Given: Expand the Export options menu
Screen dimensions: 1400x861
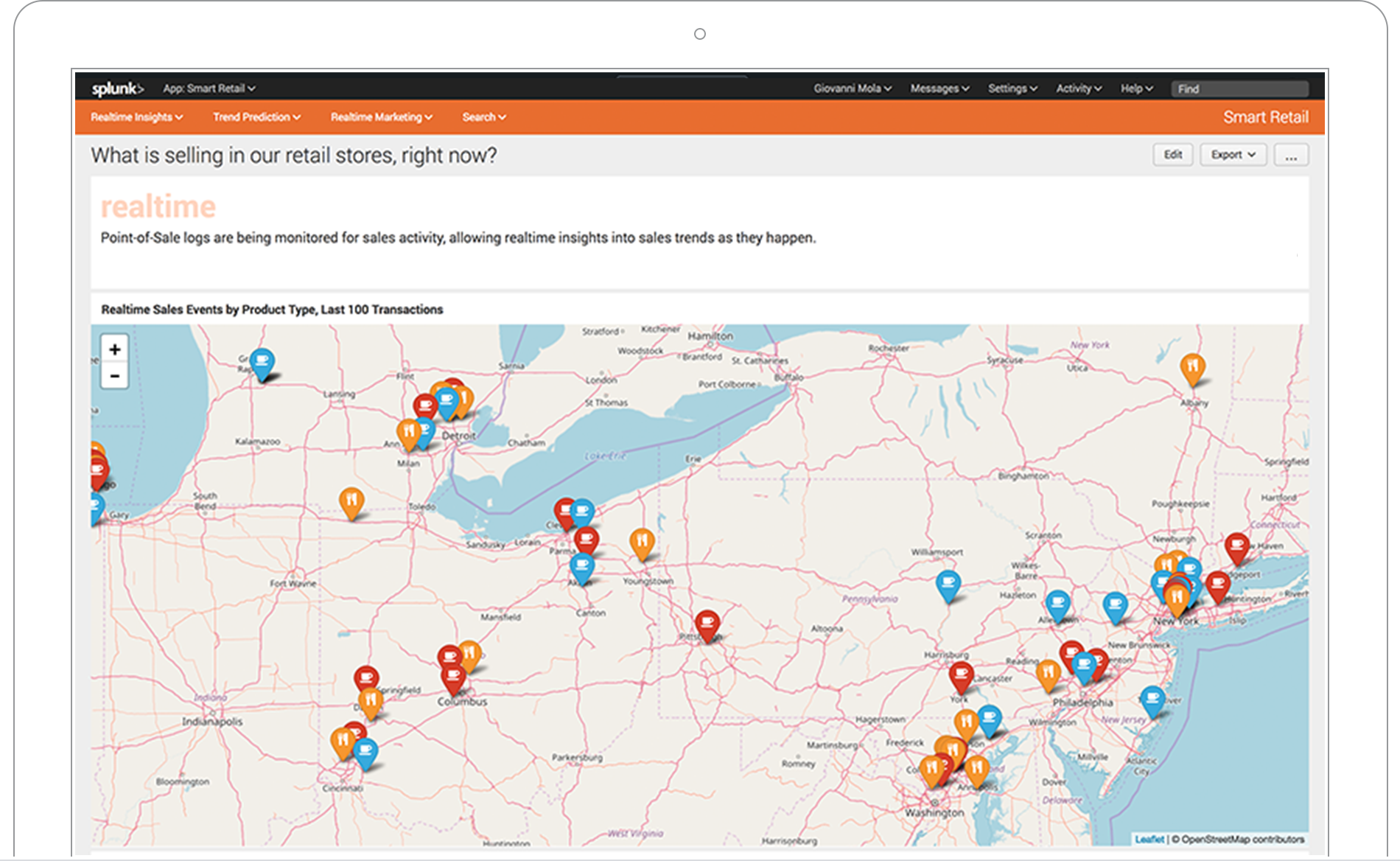Looking at the screenshot, I should pyautogui.click(x=1232, y=155).
